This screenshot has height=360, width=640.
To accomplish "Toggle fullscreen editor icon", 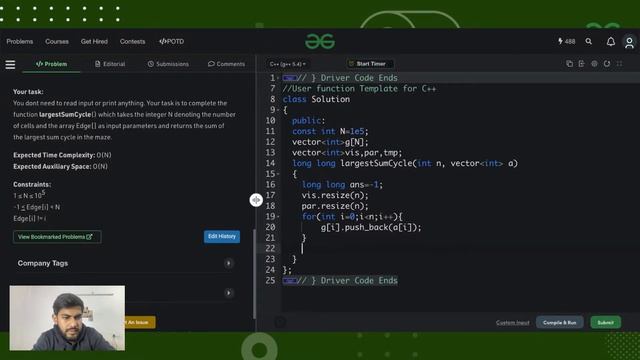I will (620, 64).
